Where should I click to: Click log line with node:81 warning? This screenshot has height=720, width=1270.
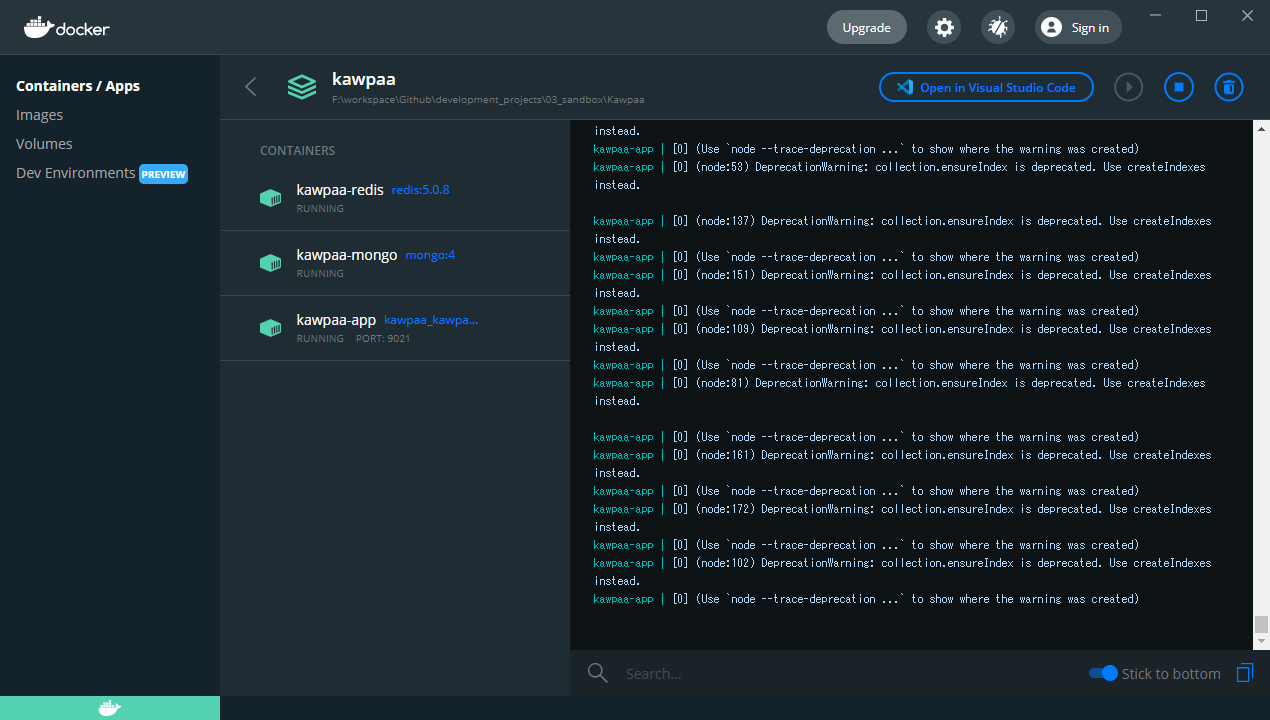point(900,392)
